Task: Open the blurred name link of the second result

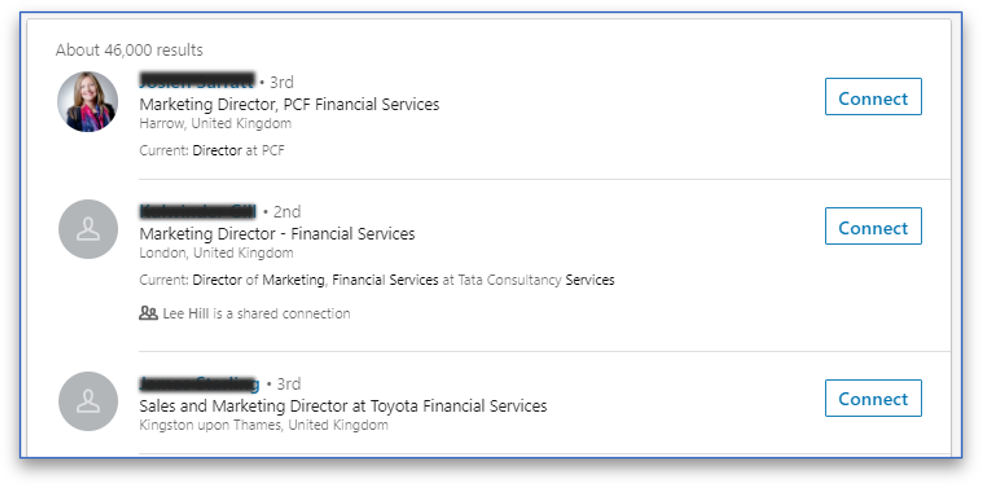Action: (198, 211)
